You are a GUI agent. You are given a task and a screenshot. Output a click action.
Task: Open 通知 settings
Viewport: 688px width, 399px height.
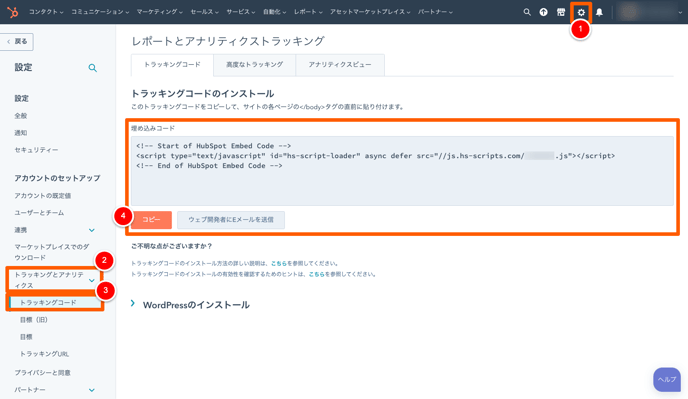coord(21,133)
